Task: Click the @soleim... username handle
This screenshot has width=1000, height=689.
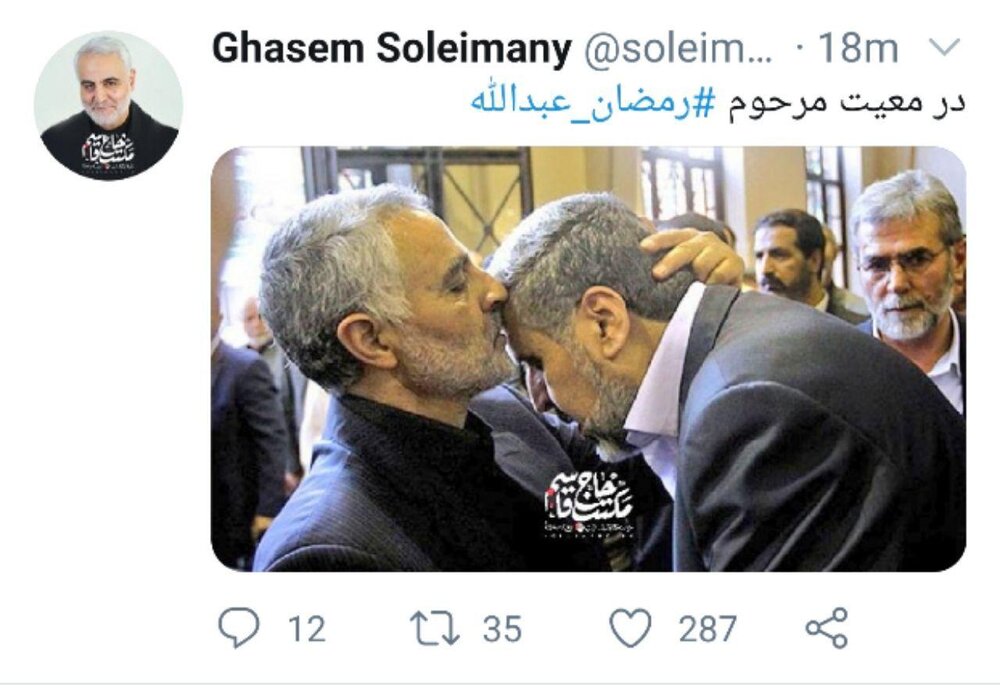Action: tap(679, 48)
